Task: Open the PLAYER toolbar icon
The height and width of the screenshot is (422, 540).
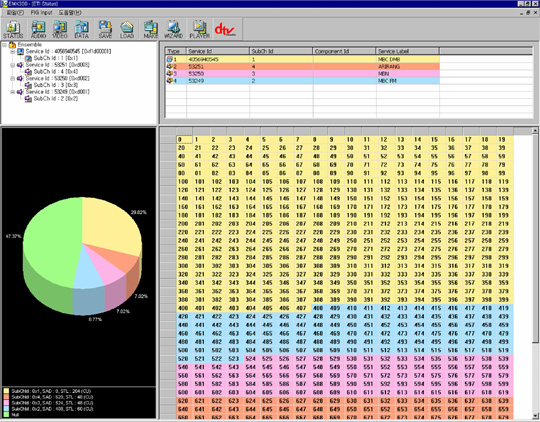Action: [199, 29]
